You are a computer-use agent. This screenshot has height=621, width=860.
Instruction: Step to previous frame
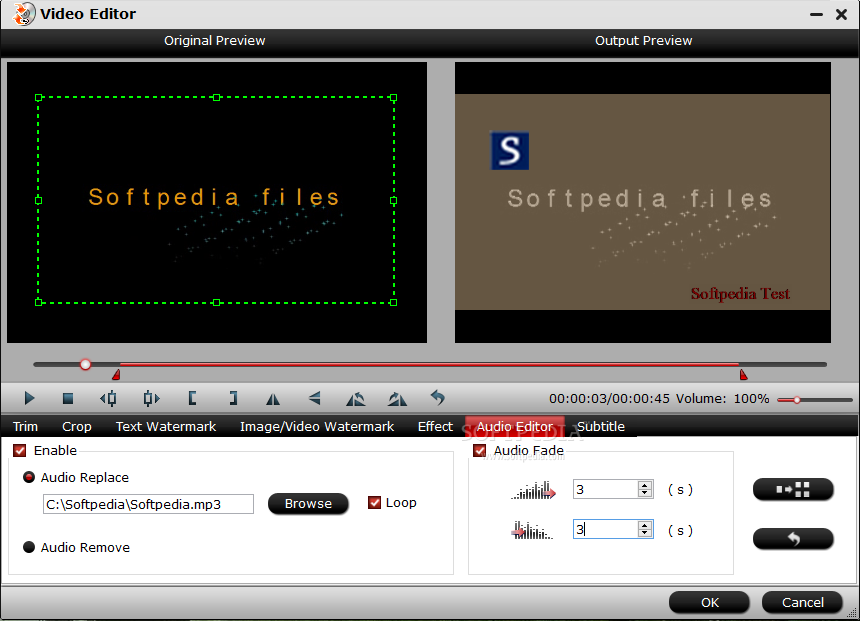click(x=109, y=398)
